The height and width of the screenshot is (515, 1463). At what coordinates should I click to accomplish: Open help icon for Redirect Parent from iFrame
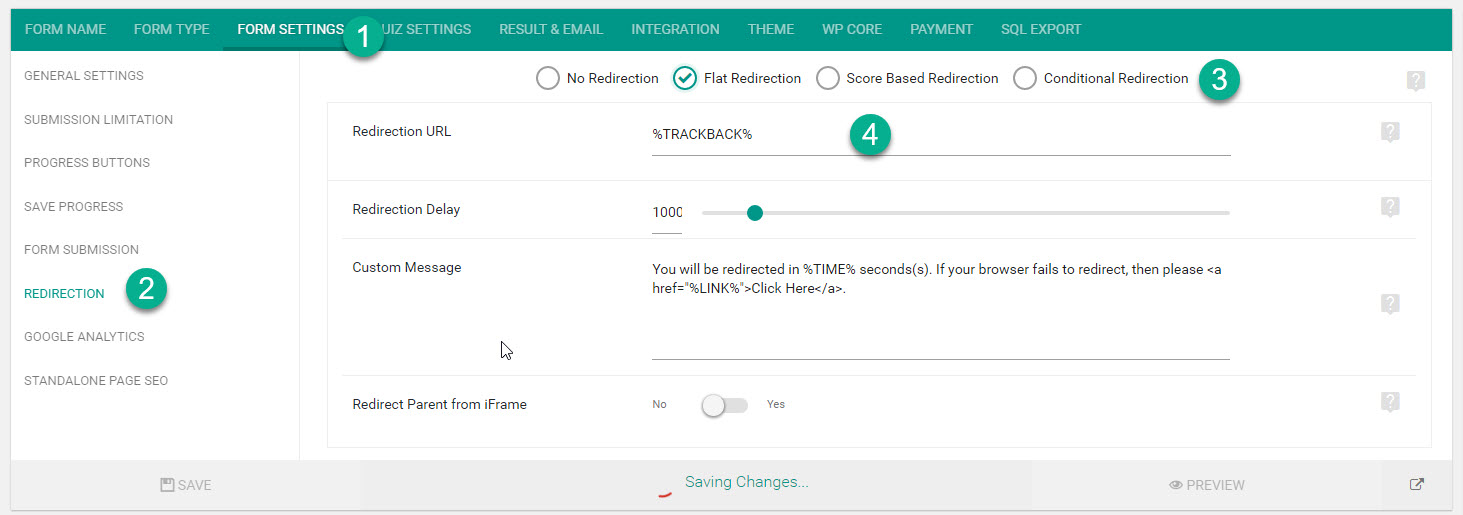(x=1389, y=402)
